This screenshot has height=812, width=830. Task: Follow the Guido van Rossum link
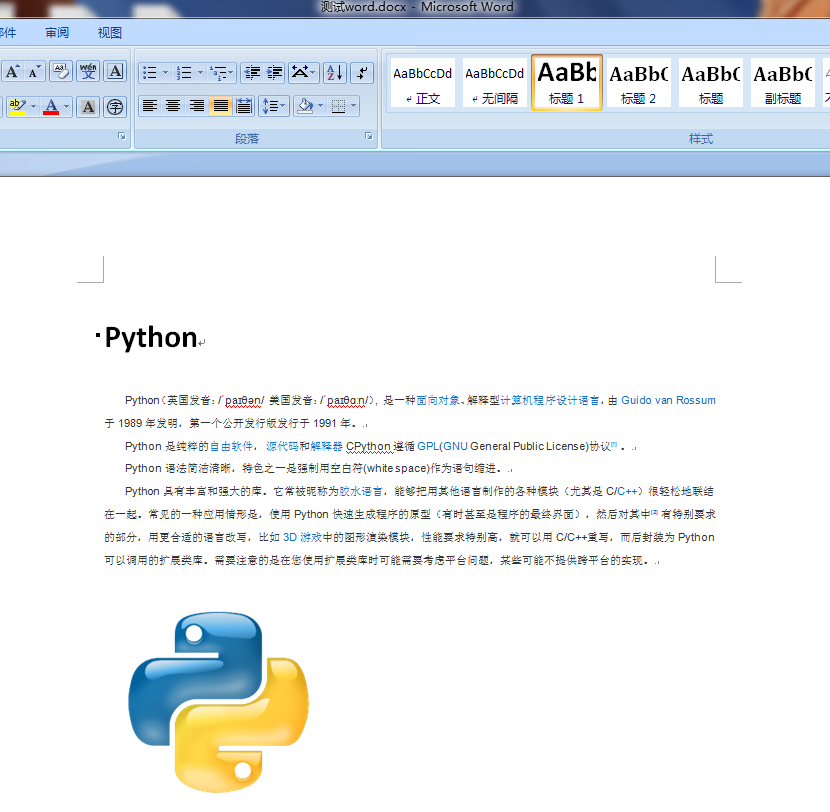tap(668, 400)
